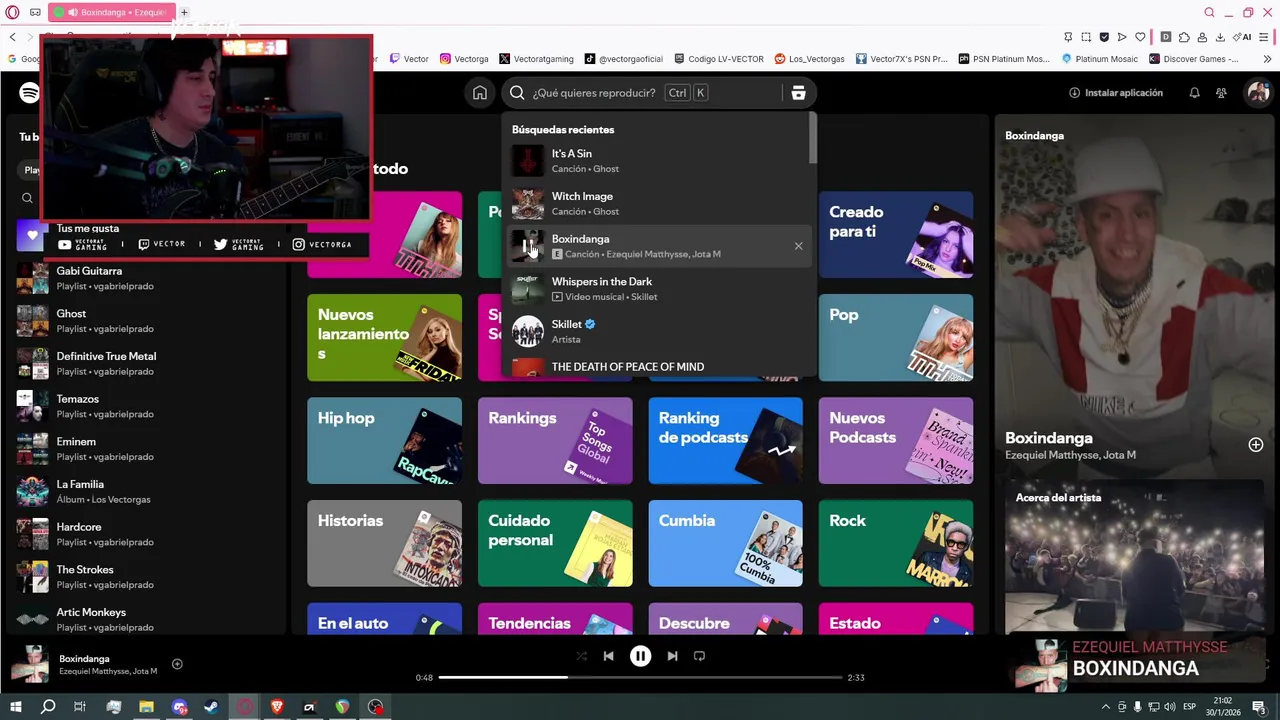Open the Cumbia genre card
Viewport: 1280px width, 720px height.
coord(725,543)
